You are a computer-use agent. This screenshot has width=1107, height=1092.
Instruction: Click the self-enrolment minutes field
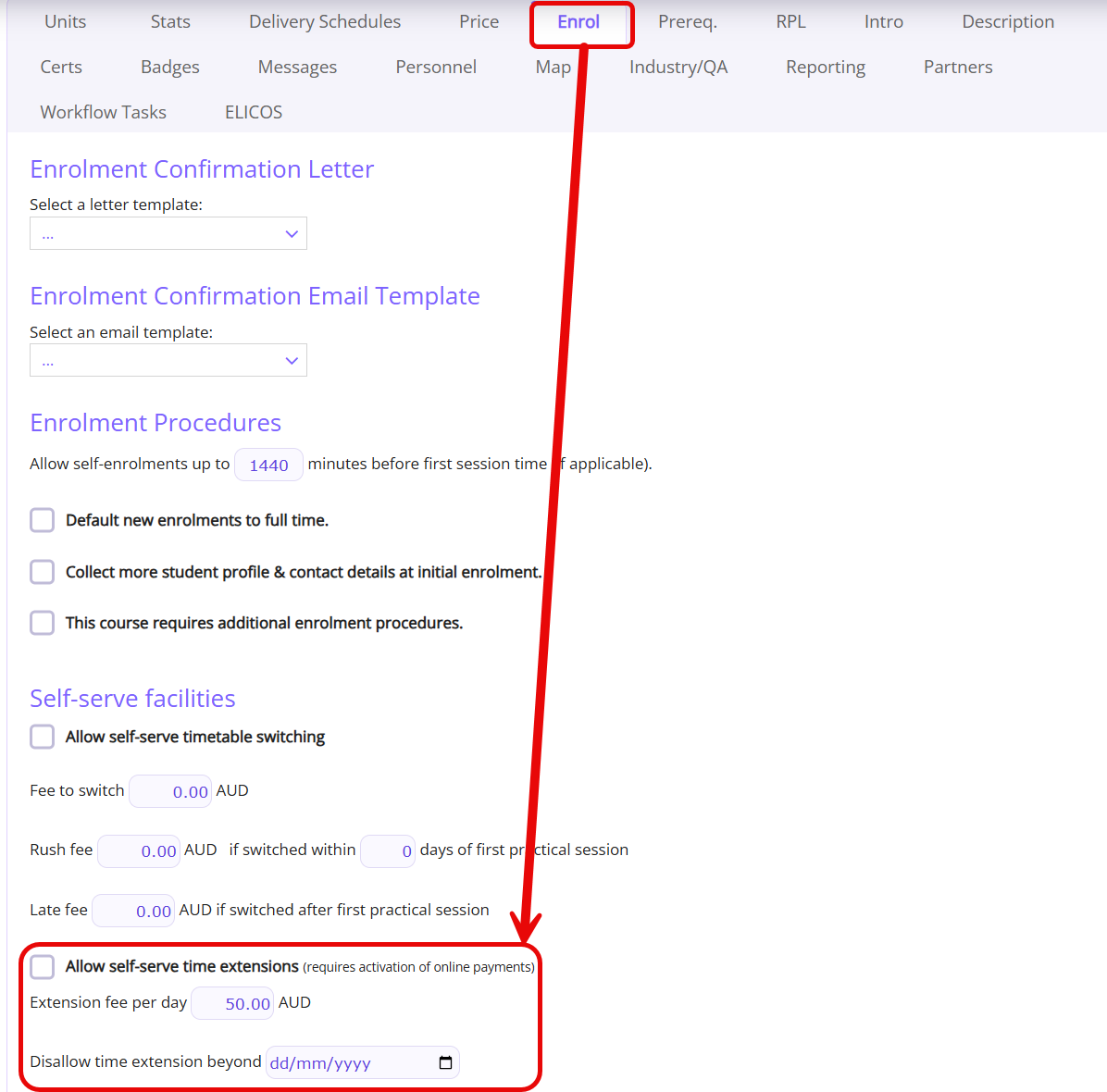coord(269,465)
